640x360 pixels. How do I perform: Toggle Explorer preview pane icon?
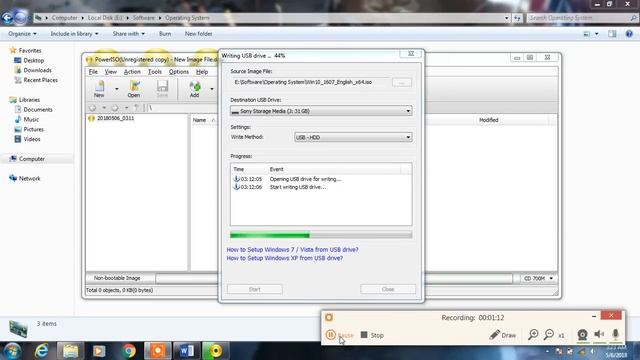click(x=612, y=34)
